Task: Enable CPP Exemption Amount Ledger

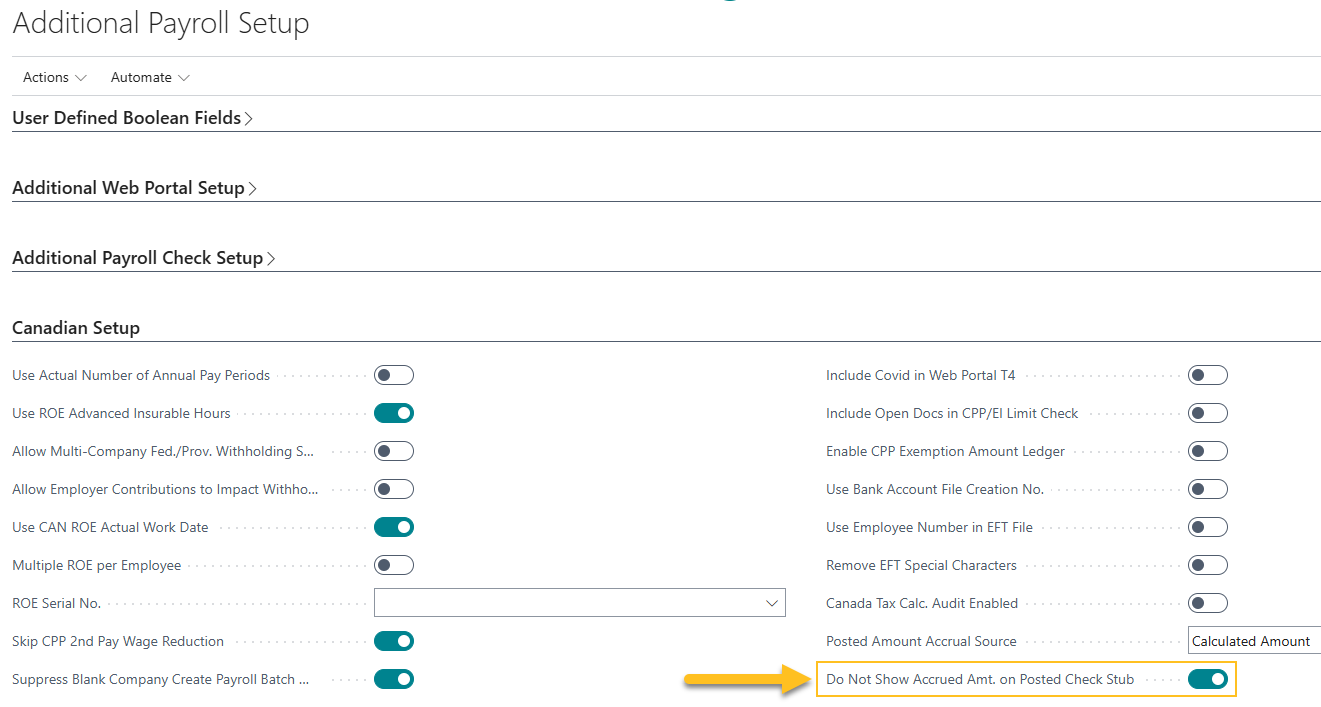Action: point(1207,451)
